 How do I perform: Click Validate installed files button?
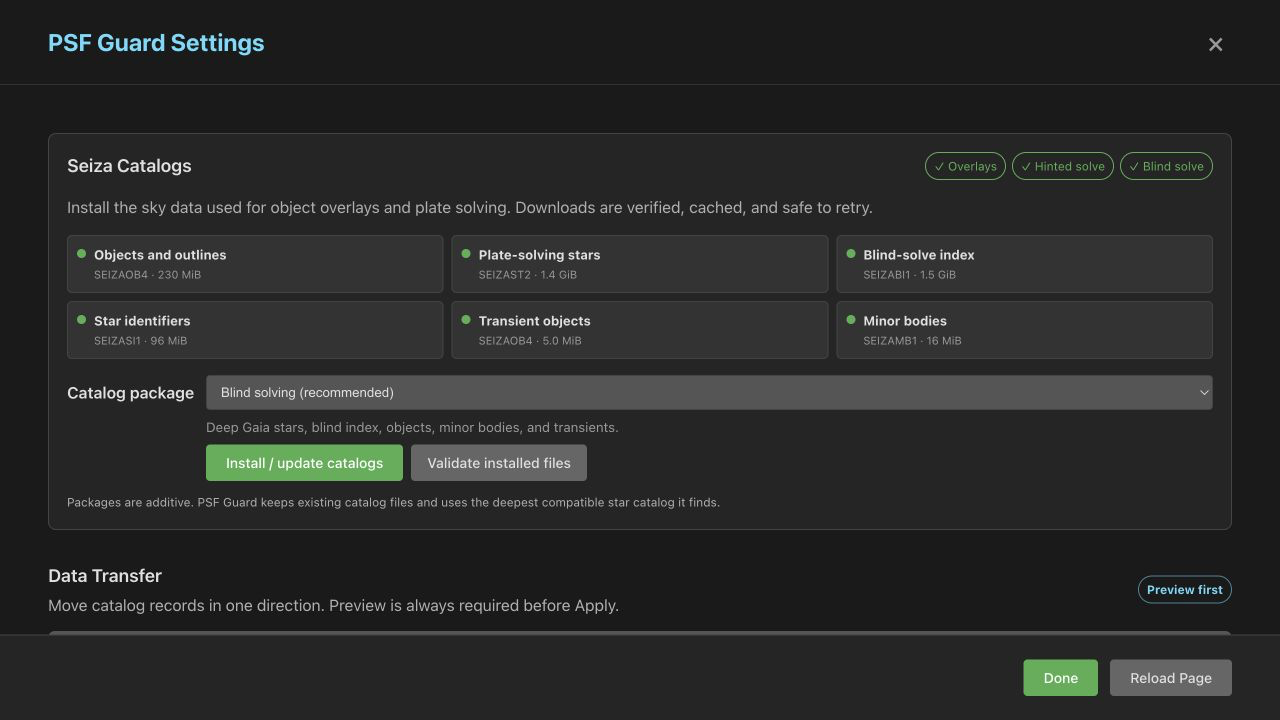[x=499, y=463]
